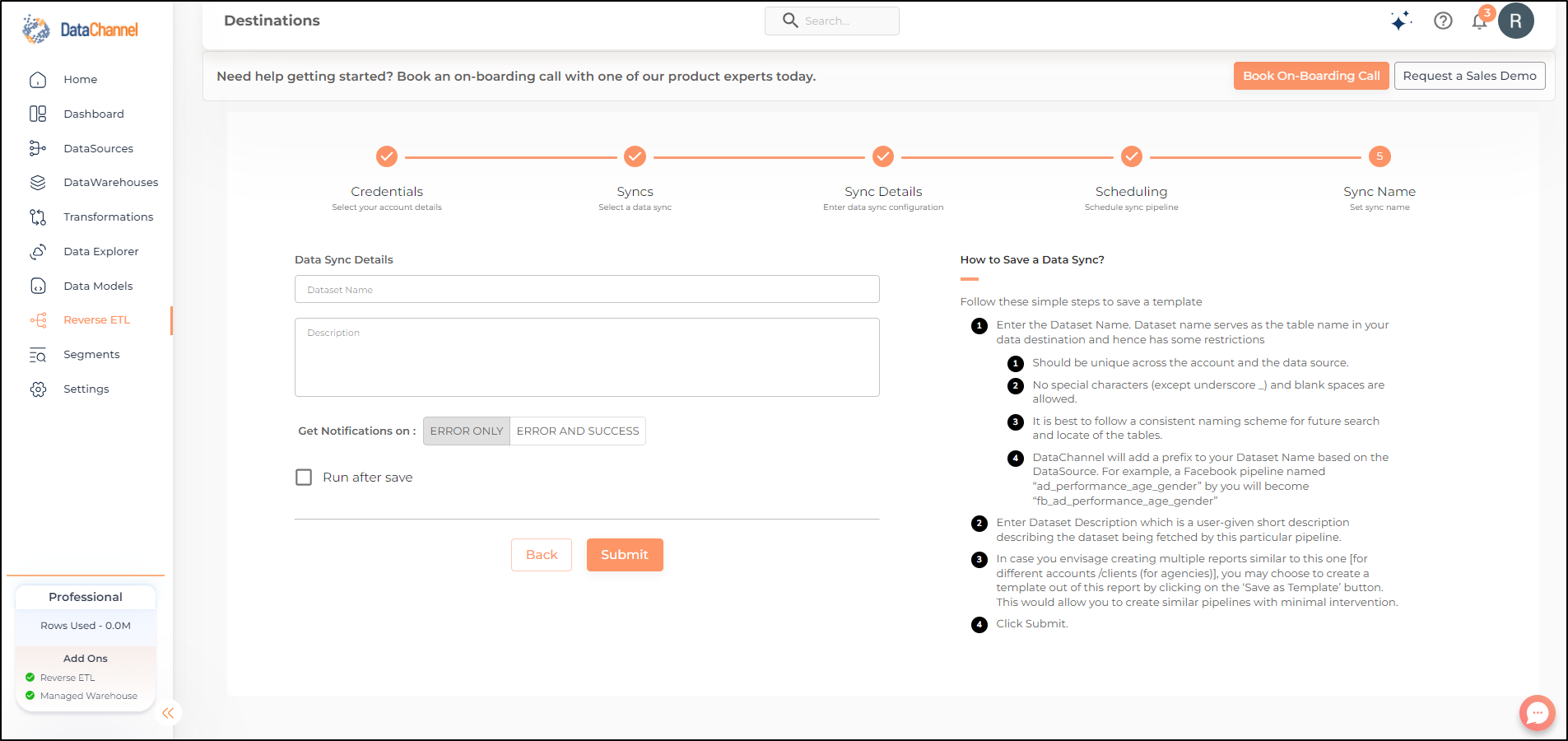The width and height of the screenshot is (1568, 741).
Task: Enable the Run after save checkbox
Action: point(304,478)
